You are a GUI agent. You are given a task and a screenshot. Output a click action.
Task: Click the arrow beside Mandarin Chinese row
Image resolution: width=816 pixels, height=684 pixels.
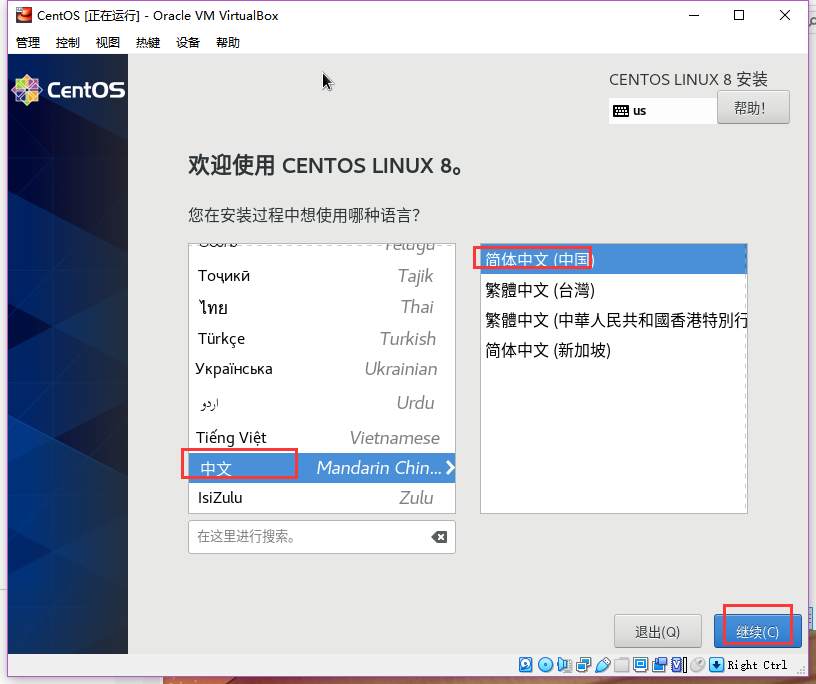(450, 467)
